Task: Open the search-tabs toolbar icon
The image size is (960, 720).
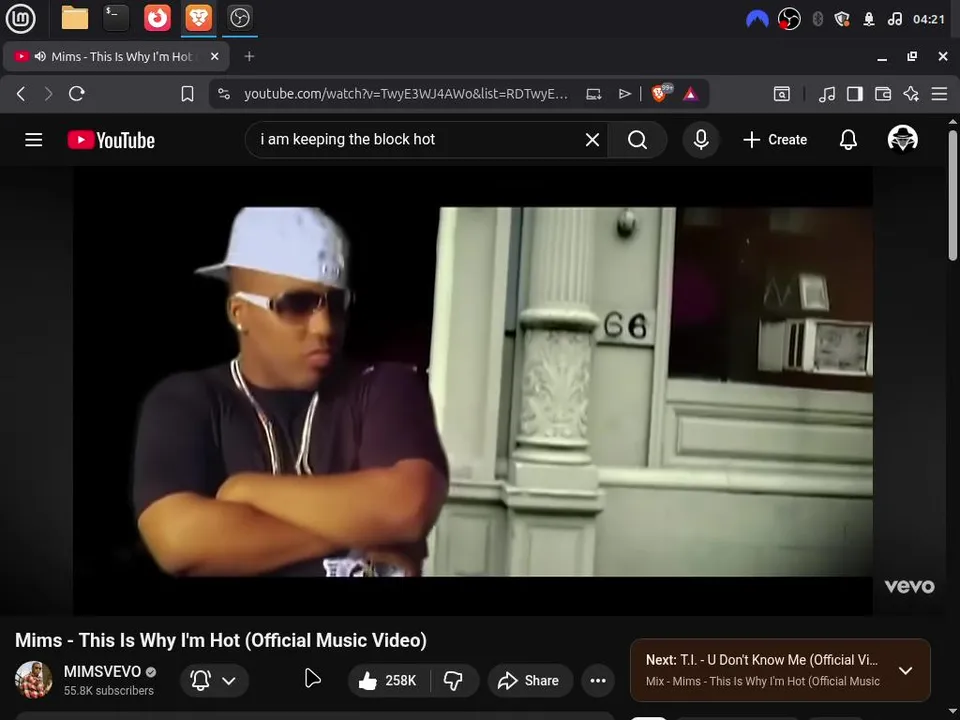Action: (782, 94)
